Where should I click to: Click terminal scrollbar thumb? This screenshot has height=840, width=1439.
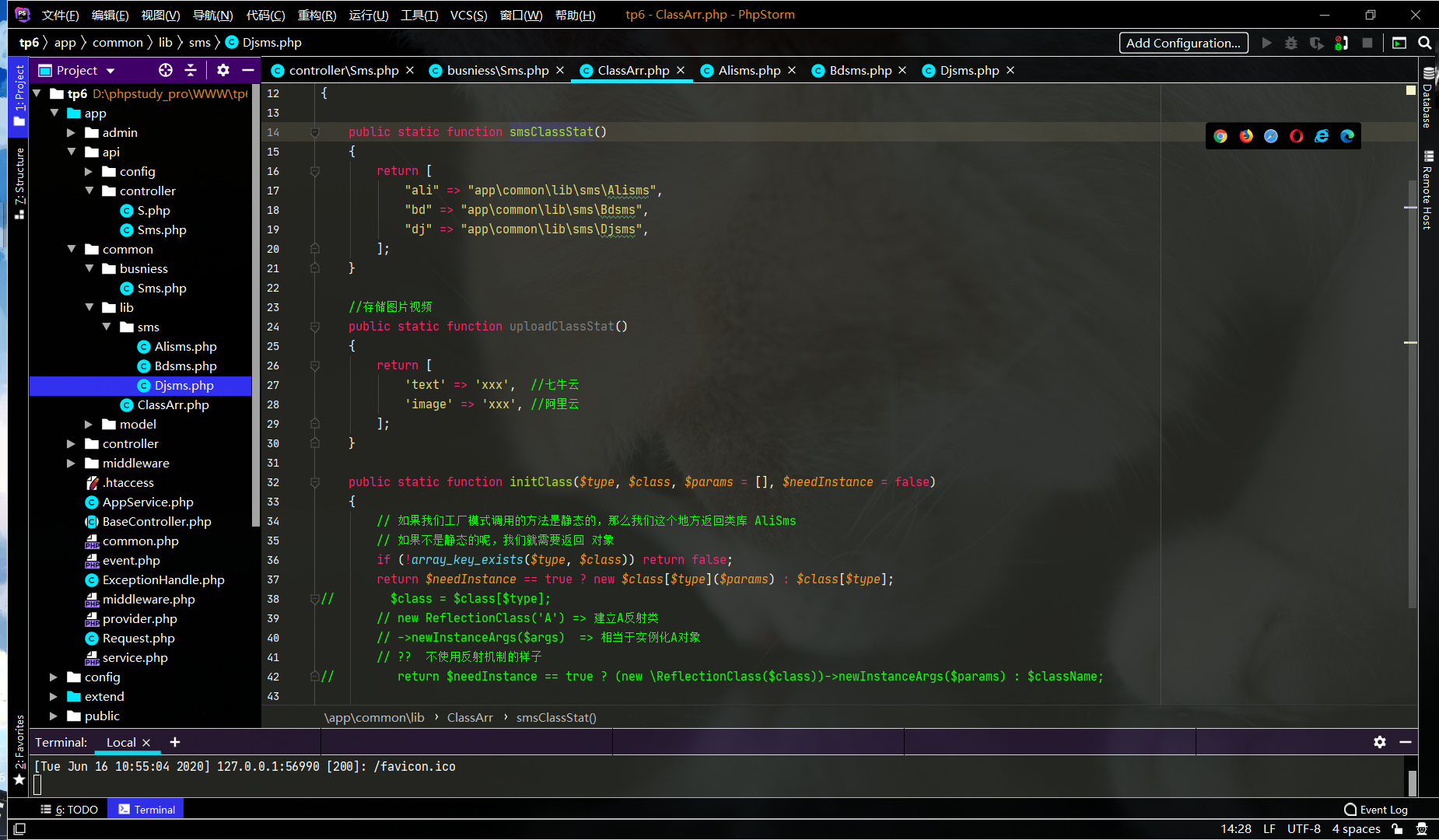pos(1413,782)
